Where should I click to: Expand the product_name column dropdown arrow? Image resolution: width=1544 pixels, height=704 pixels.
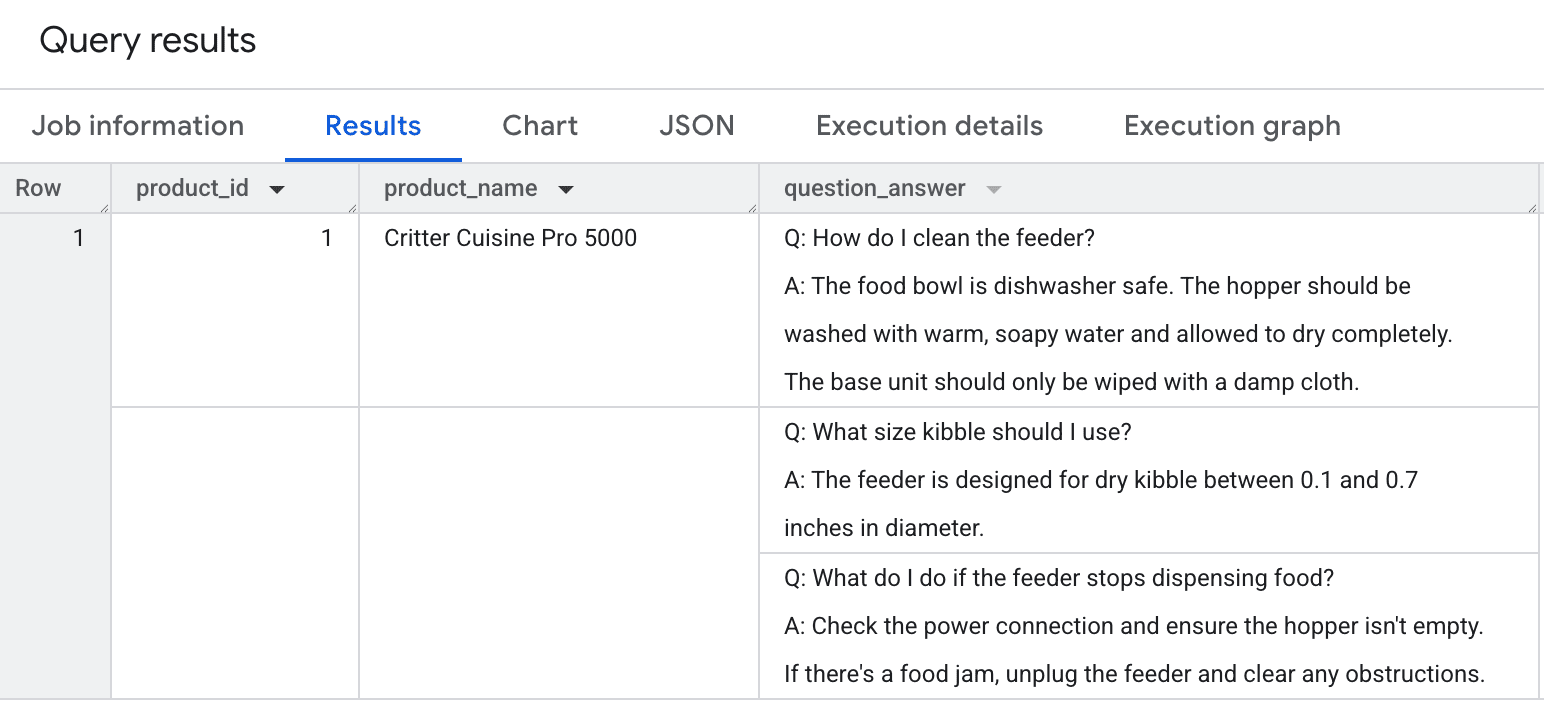(x=565, y=189)
